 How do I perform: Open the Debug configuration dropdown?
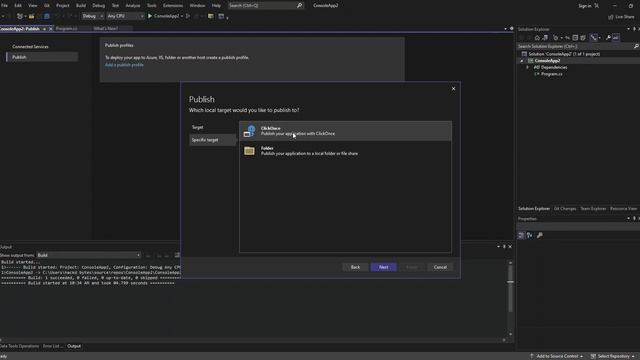point(92,16)
